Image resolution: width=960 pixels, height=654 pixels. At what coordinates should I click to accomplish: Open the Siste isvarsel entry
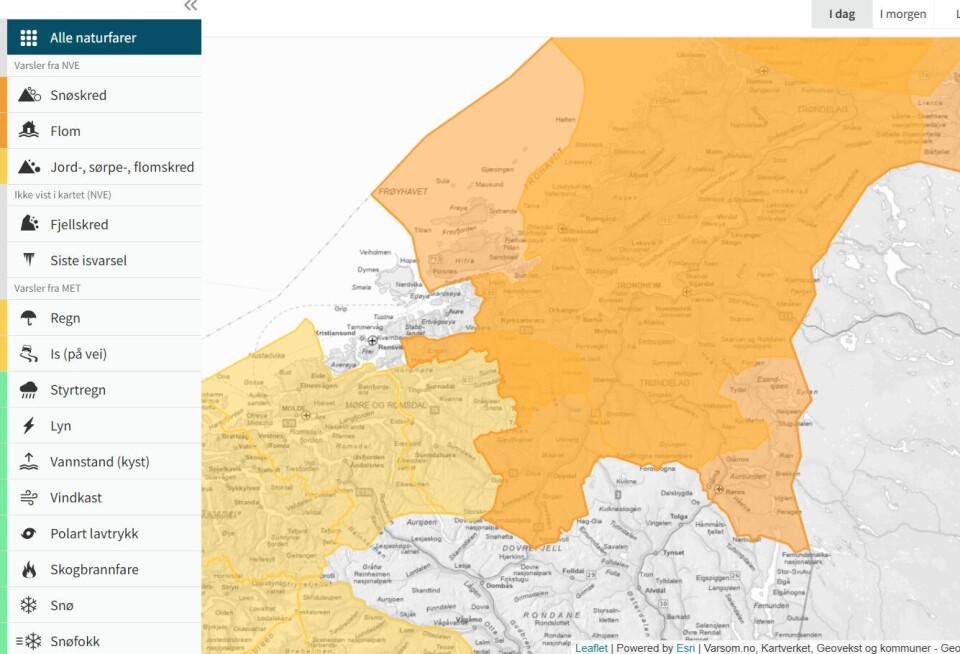[88, 261]
